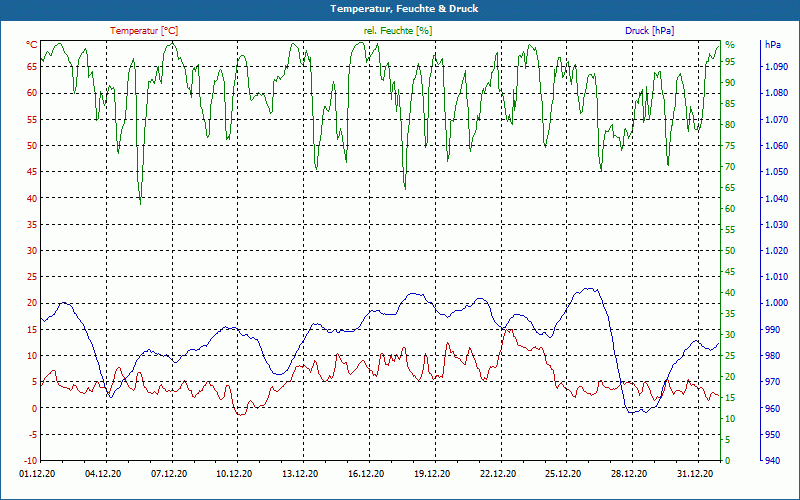The height and width of the screenshot is (500, 800).
Task: Click the date label 28.12.20
Action: click(x=629, y=474)
